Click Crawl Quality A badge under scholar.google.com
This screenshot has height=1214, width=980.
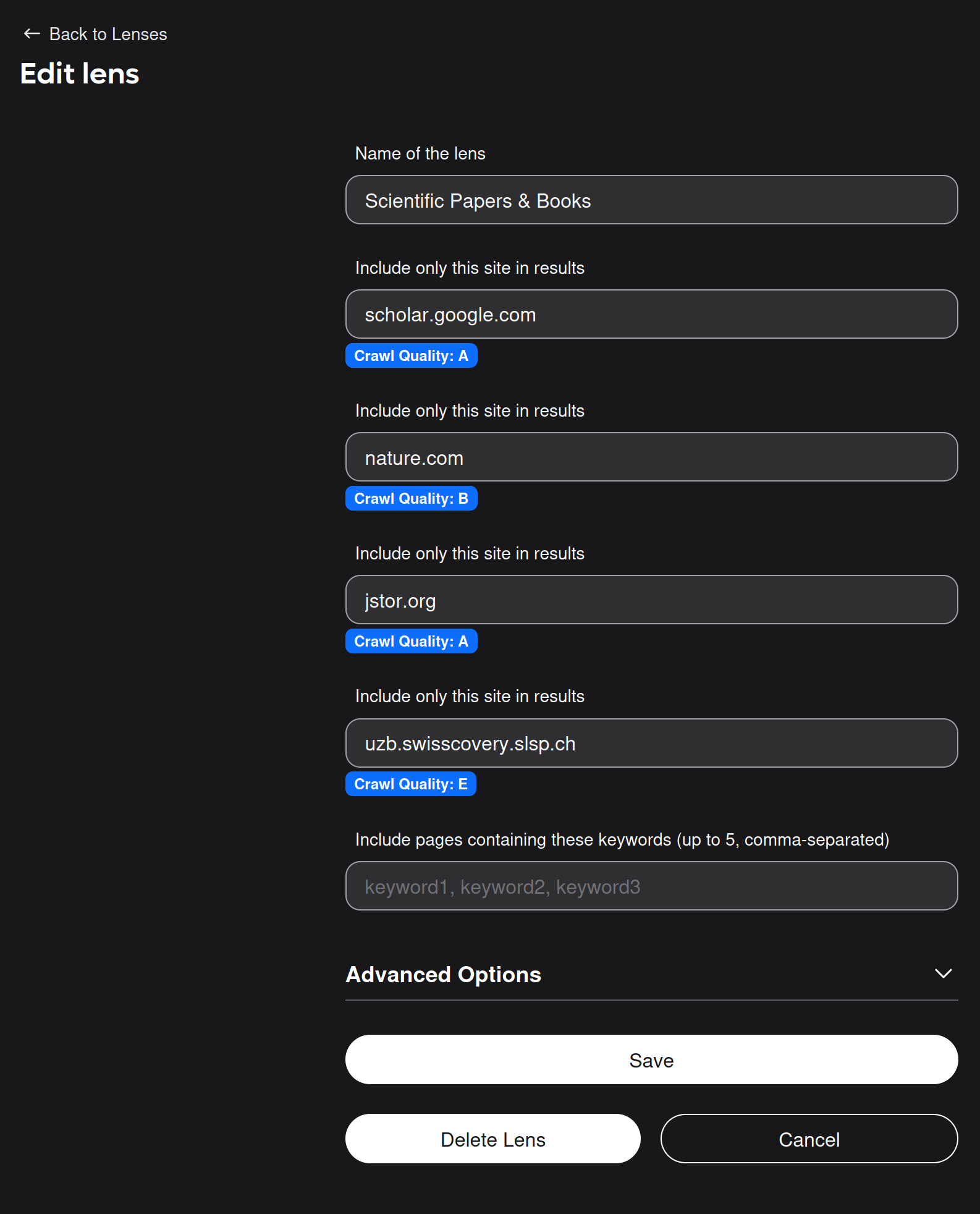(411, 356)
